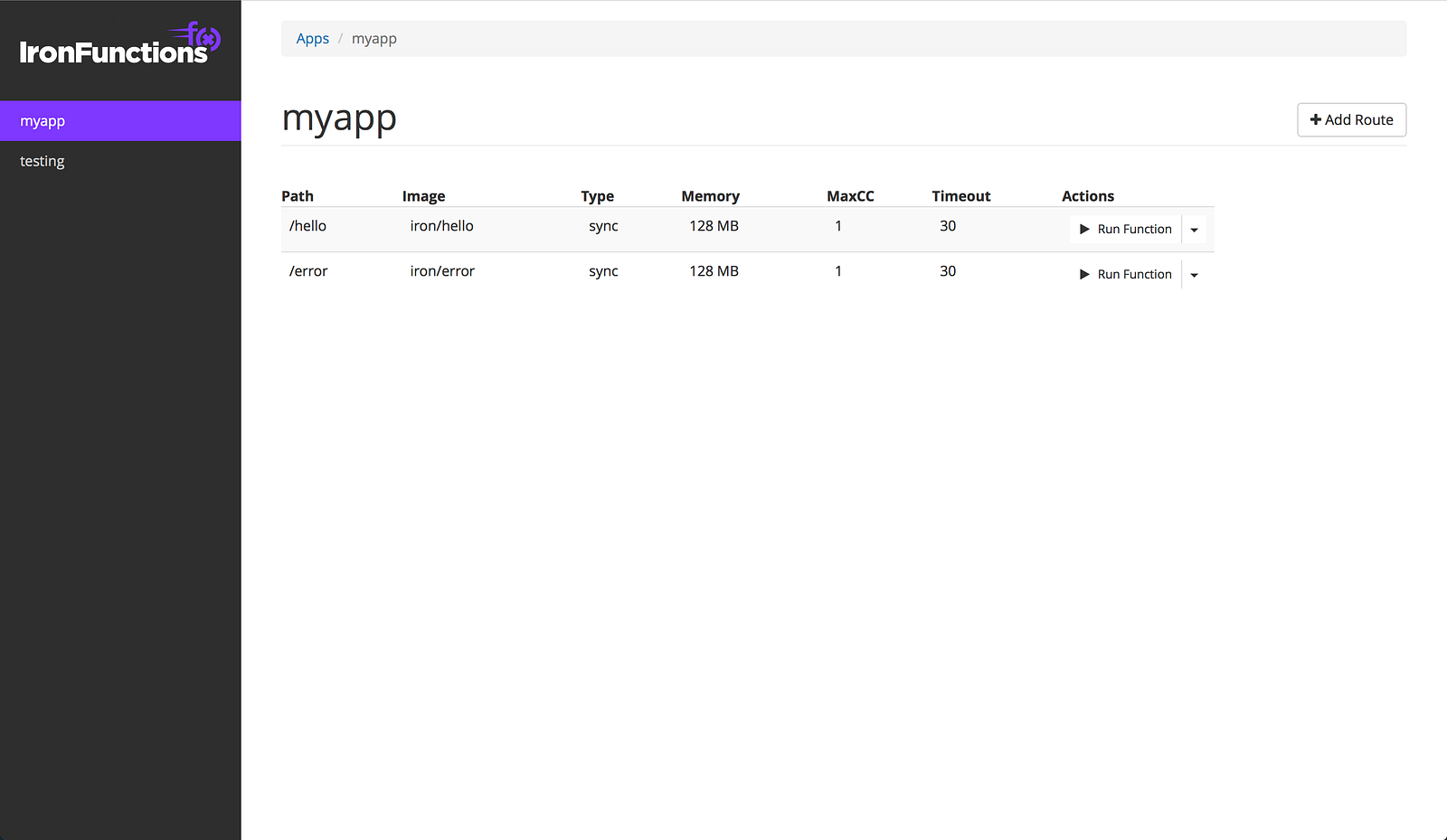Click the 128 MB memory for /error
The height and width of the screenshot is (840, 1447).
pyautogui.click(x=714, y=271)
